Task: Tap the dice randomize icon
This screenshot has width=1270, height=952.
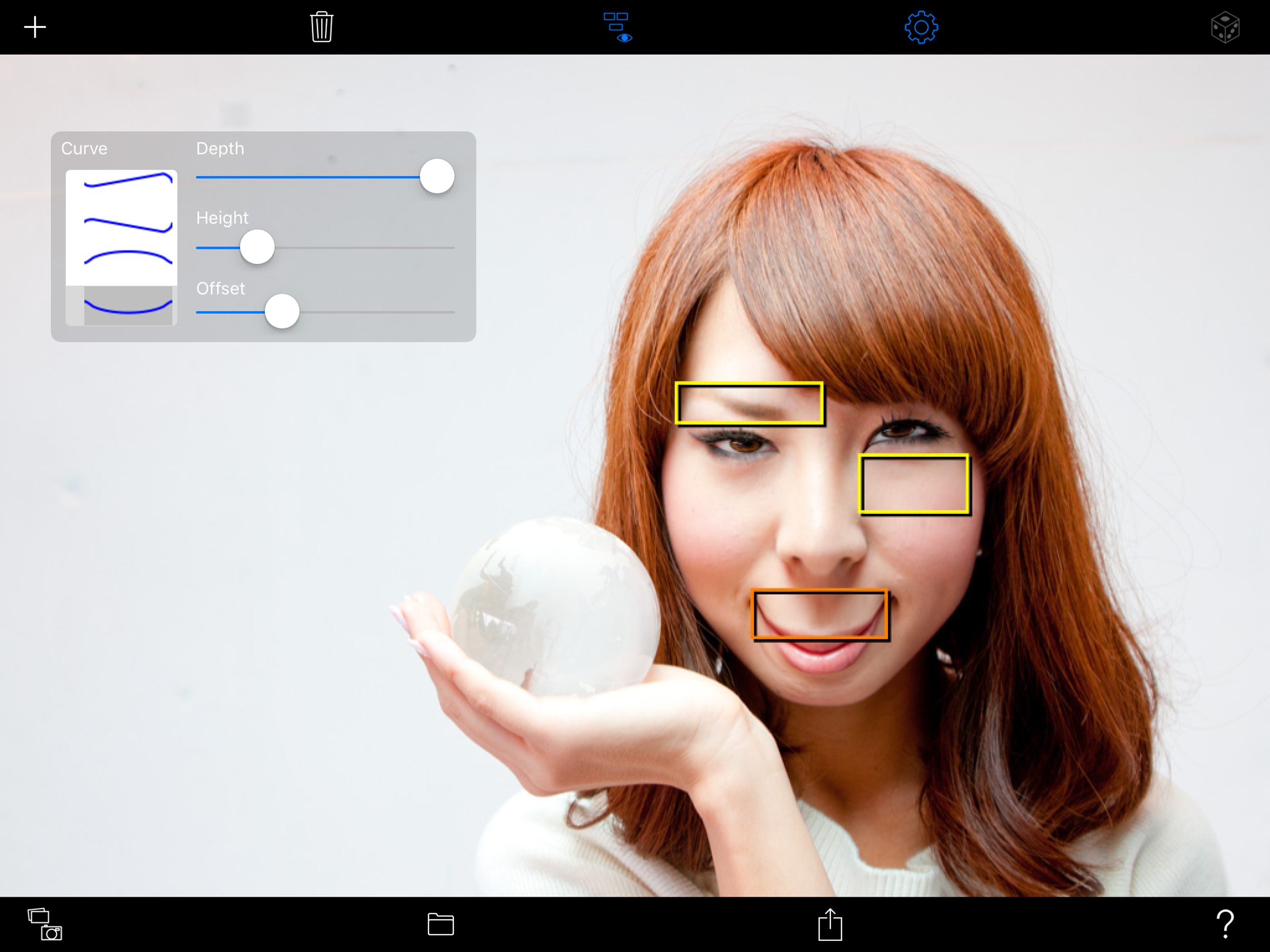Action: (x=1224, y=27)
